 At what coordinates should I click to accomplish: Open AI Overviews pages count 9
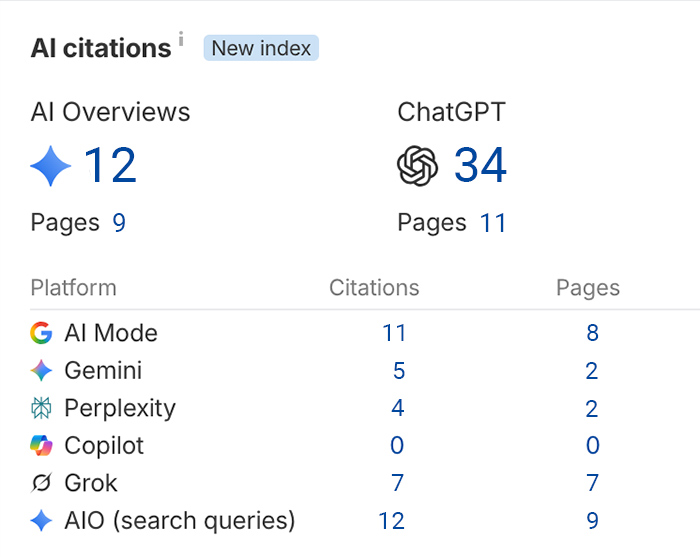point(119,222)
